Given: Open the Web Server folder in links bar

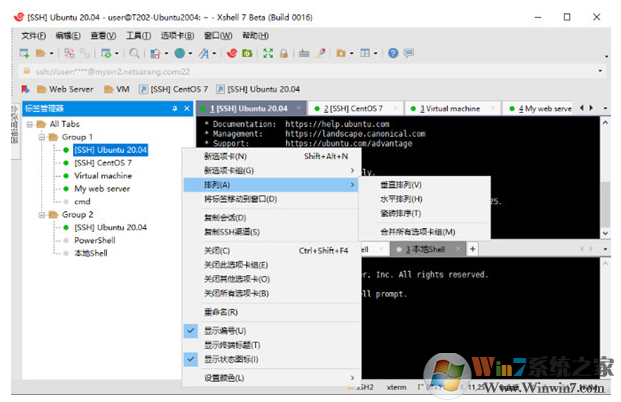Looking at the screenshot, I should click(x=65, y=89).
